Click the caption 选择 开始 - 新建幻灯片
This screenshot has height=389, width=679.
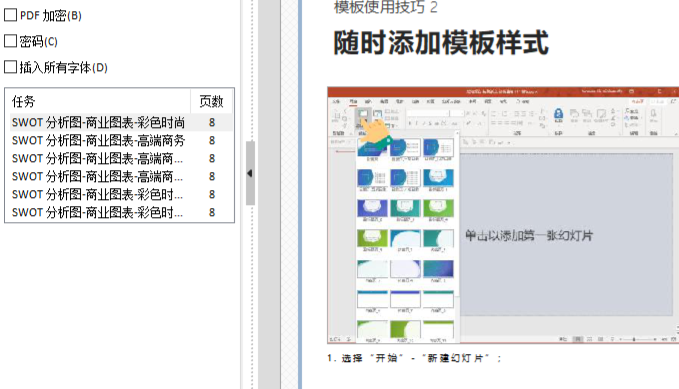pos(414,358)
